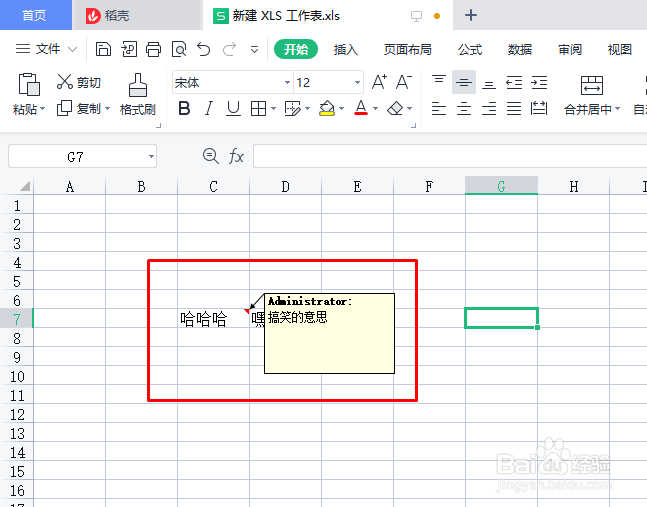Screen dimensions: 647x507
Task: Click the Undo arrow
Action: (204, 49)
